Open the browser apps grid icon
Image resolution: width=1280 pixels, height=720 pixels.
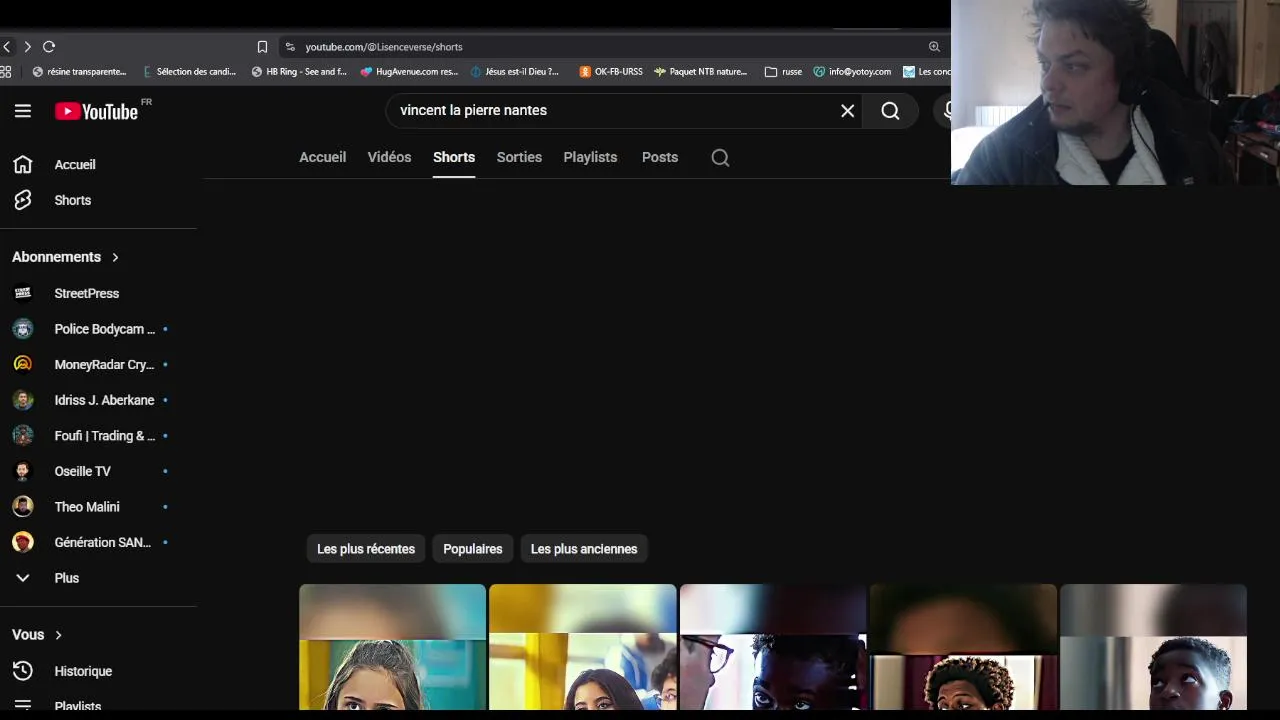pyautogui.click(x=6, y=72)
